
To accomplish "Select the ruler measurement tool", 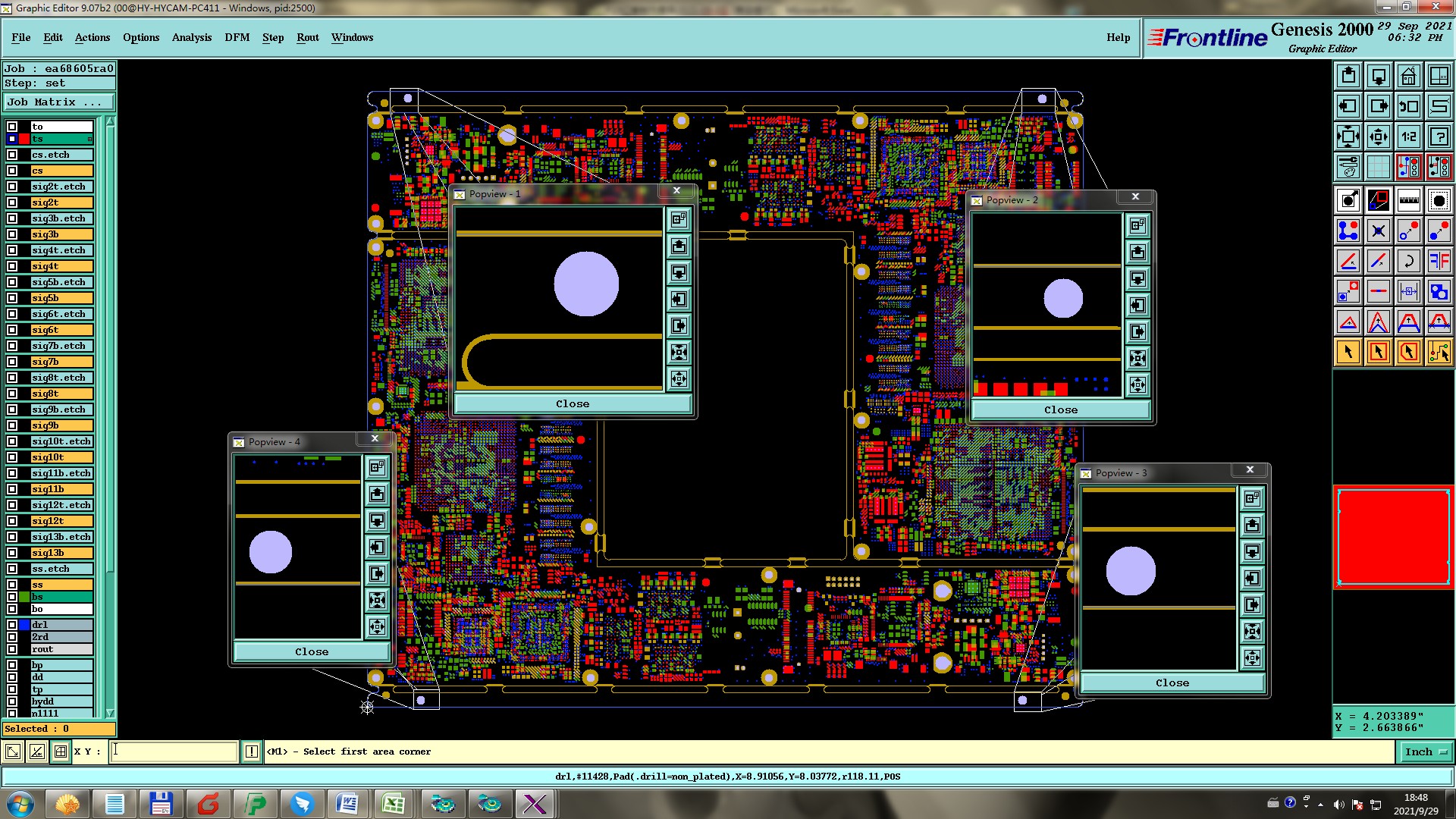I will coord(1408,200).
